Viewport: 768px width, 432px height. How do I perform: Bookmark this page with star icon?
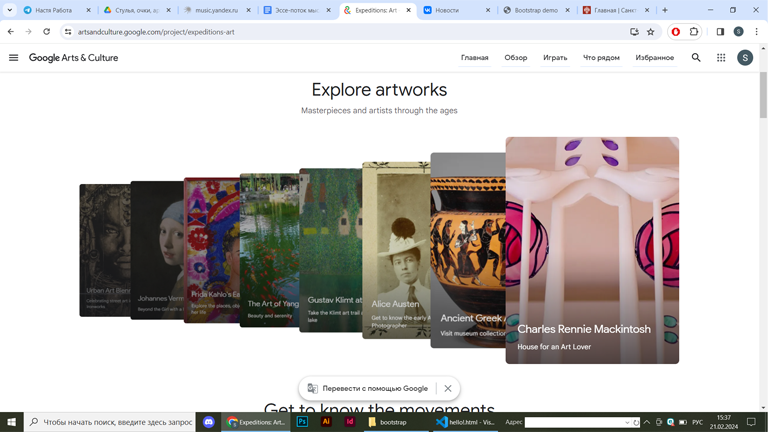pyautogui.click(x=650, y=32)
